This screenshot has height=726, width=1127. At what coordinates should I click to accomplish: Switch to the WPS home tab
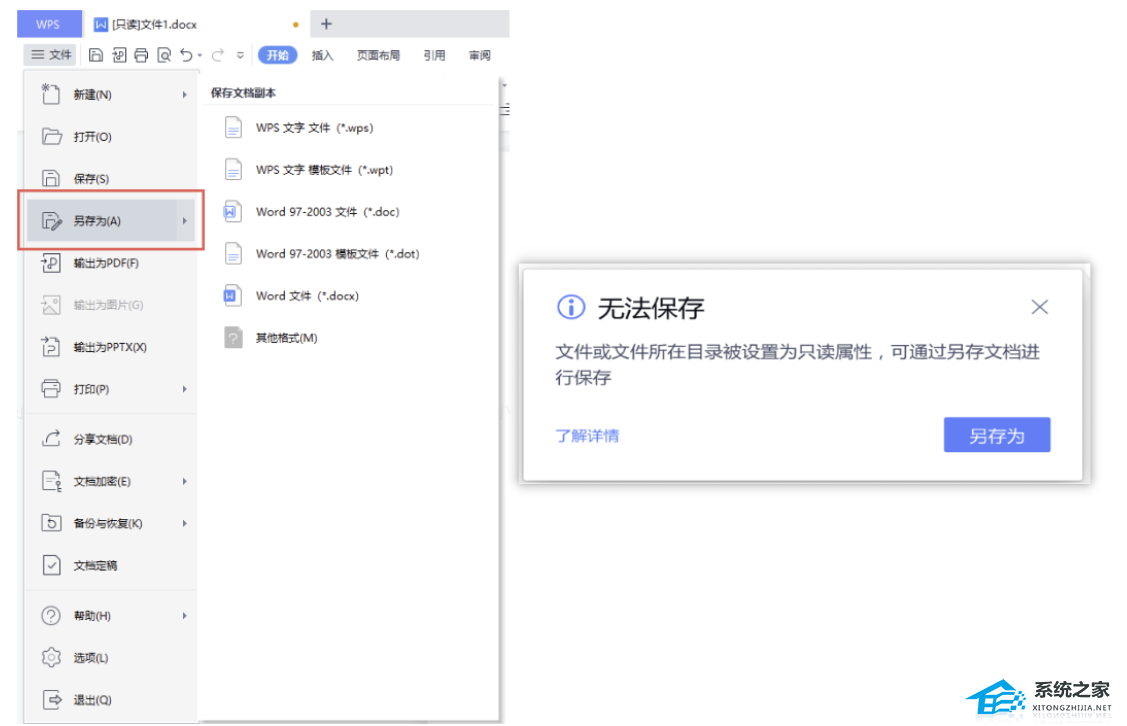(x=49, y=24)
